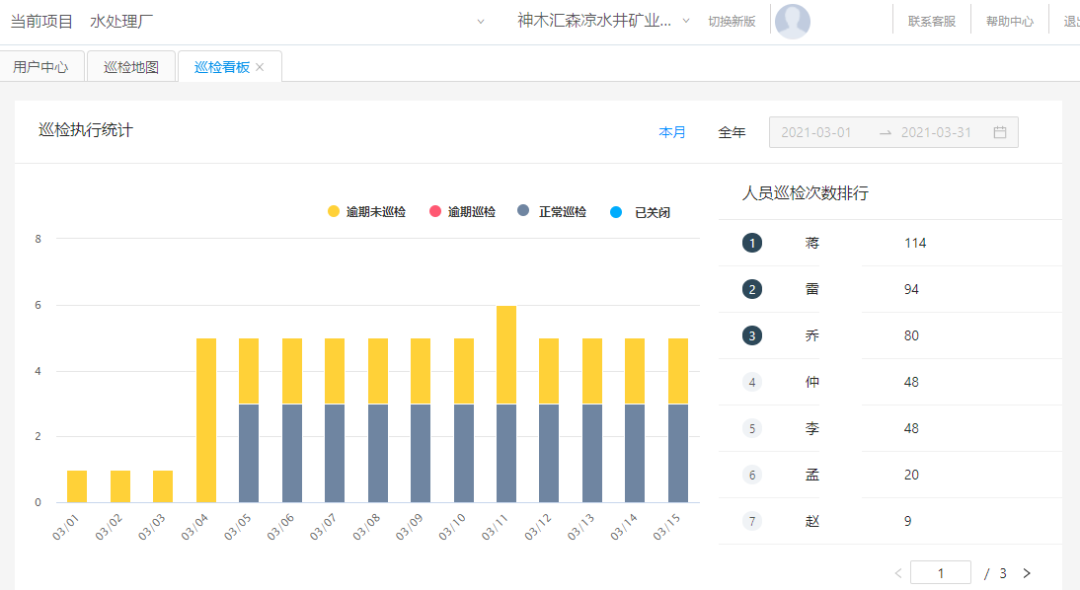Click 切换新版 link
The height and width of the screenshot is (590, 1080).
731,21
